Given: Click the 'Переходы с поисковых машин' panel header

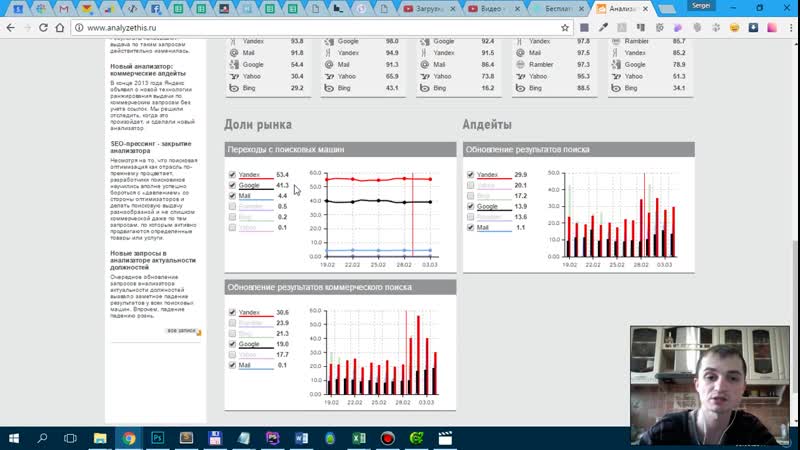Looking at the screenshot, I should click(340, 149).
